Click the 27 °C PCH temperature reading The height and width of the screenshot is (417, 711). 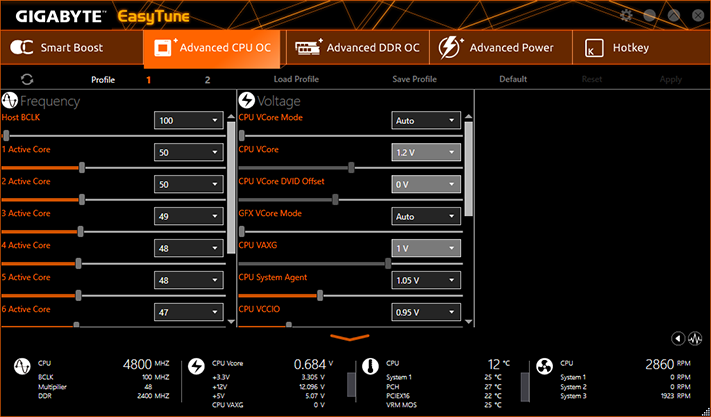coord(492,387)
